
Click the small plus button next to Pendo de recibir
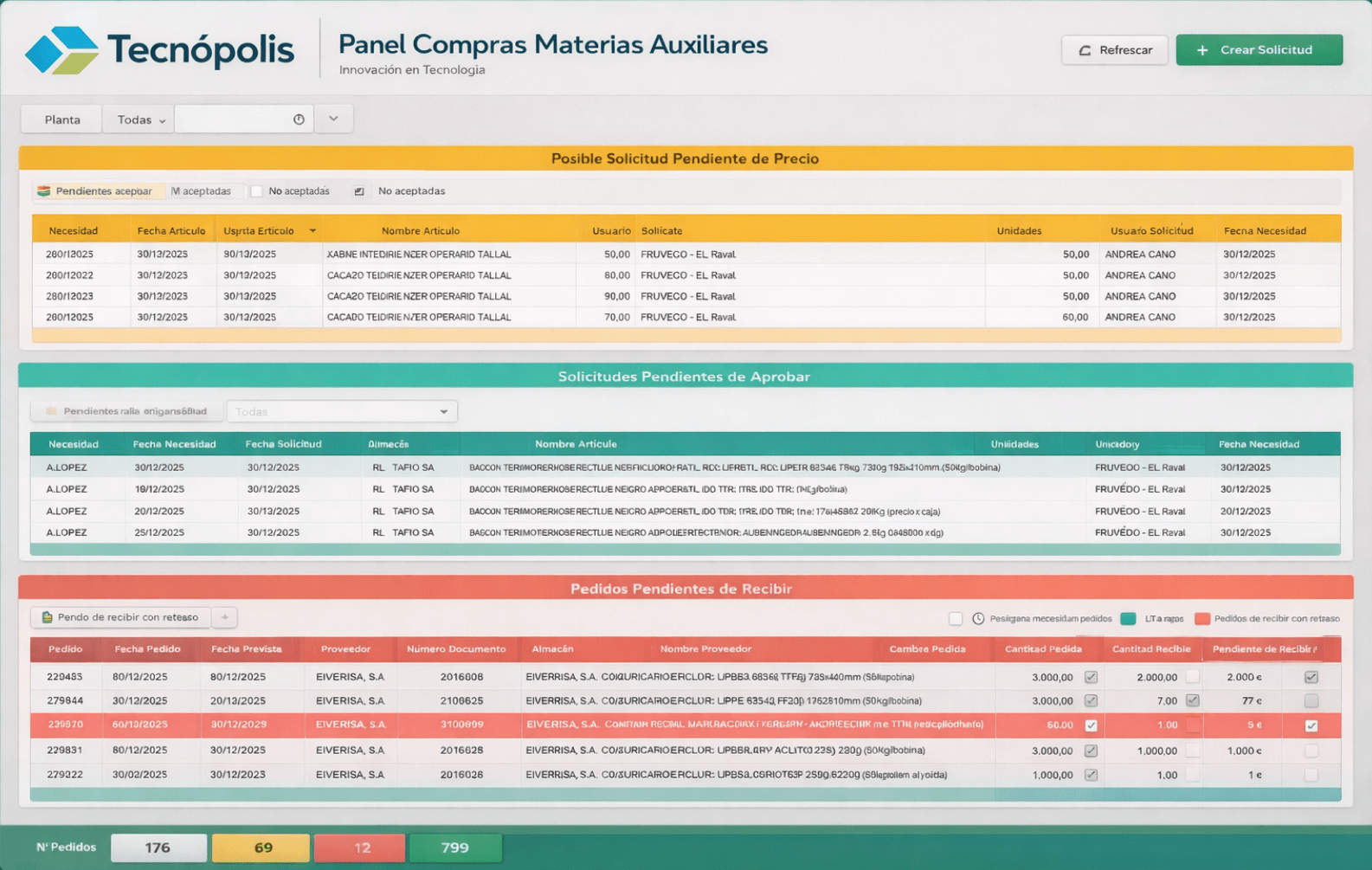point(225,617)
